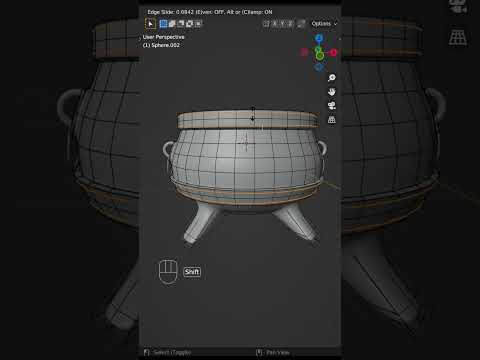Click the User Perspective label

coord(163,37)
